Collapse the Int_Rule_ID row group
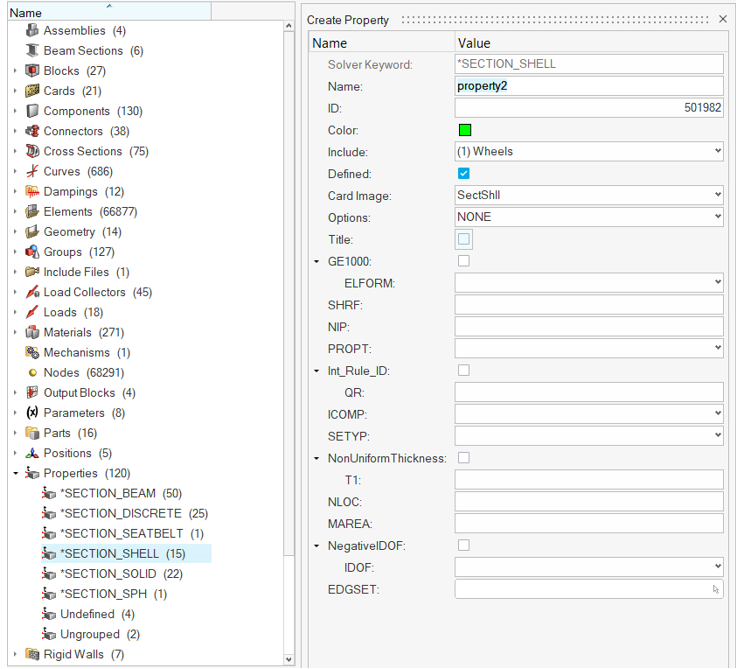736x669 pixels. pos(316,371)
